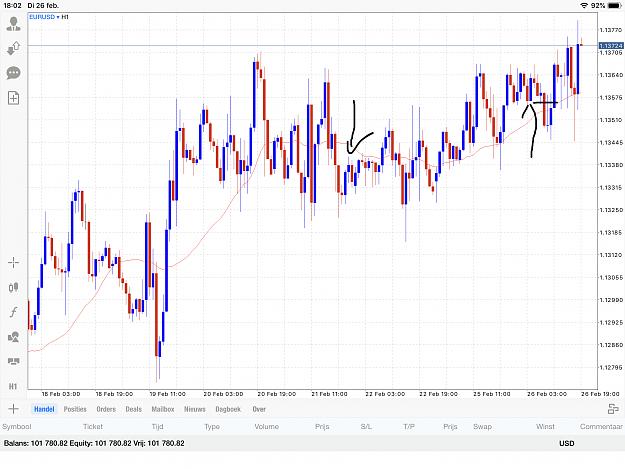625x469 pixels.
Task: Sort by Tijd column header
Action: (x=157, y=427)
